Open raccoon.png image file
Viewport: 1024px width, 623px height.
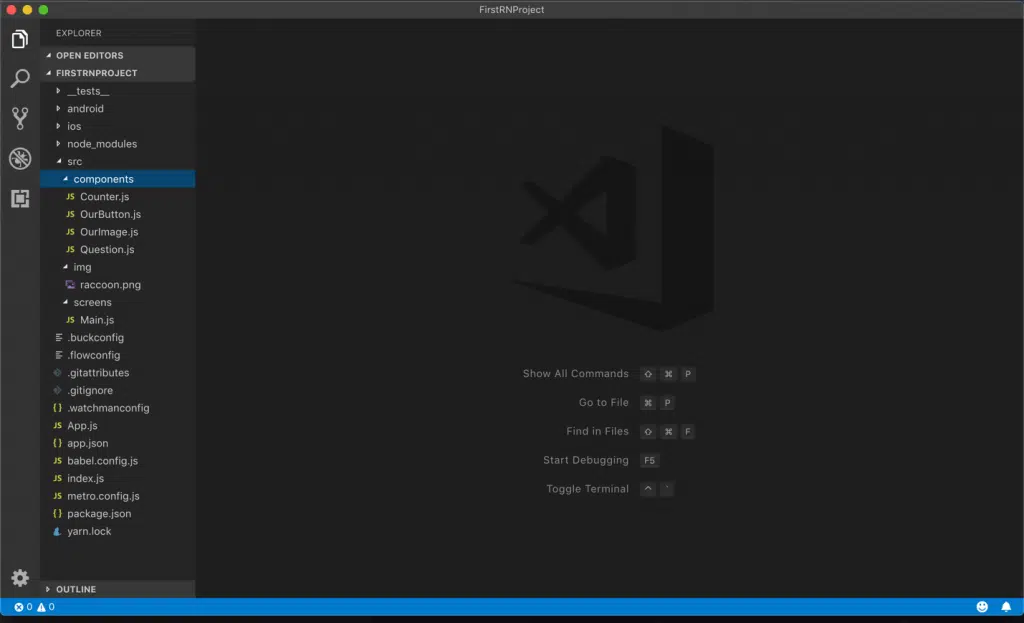110,285
